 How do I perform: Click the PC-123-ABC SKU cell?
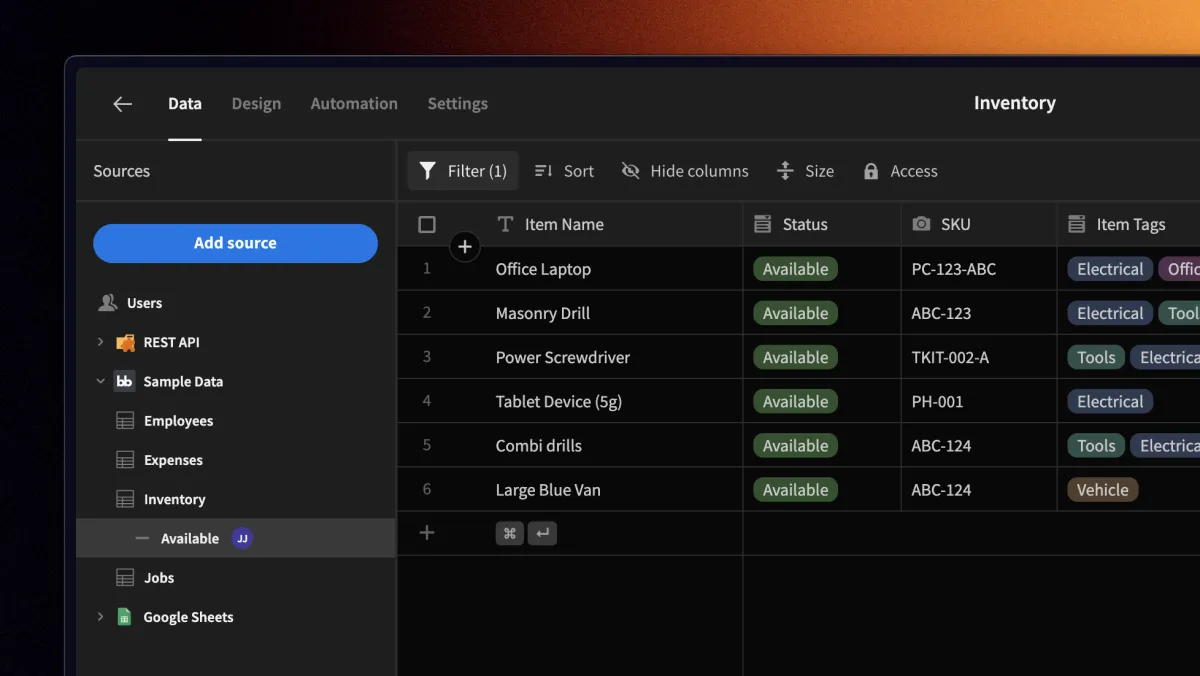pyautogui.click(x=979, y=269)
